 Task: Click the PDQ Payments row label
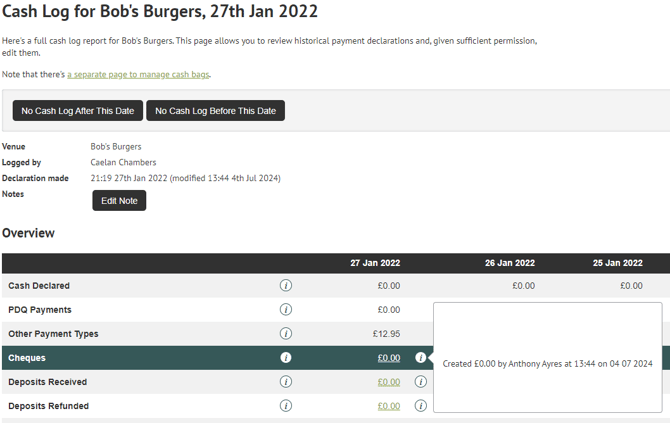click(x=40, y=310)
